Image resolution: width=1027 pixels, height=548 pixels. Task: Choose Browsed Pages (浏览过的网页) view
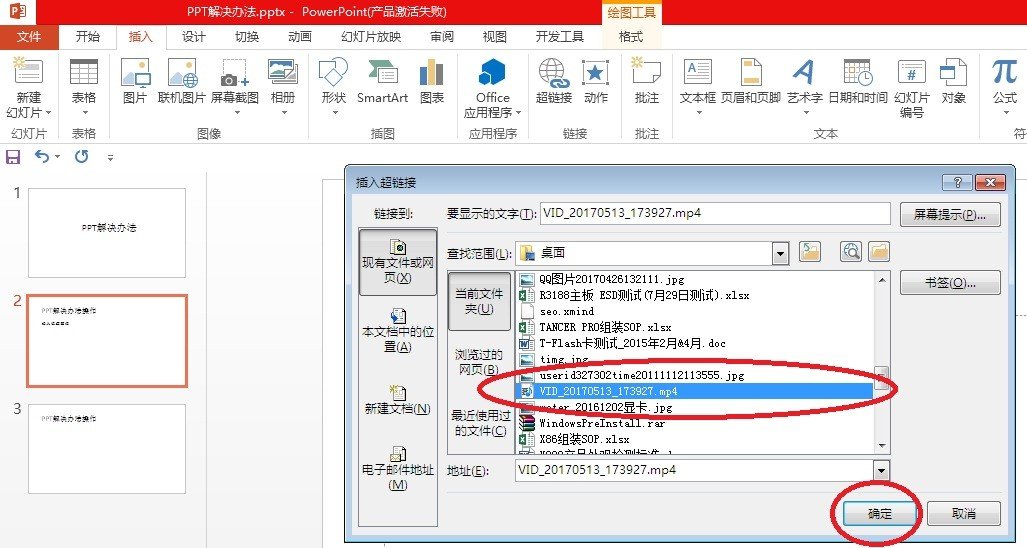click(x=479, y=362)
